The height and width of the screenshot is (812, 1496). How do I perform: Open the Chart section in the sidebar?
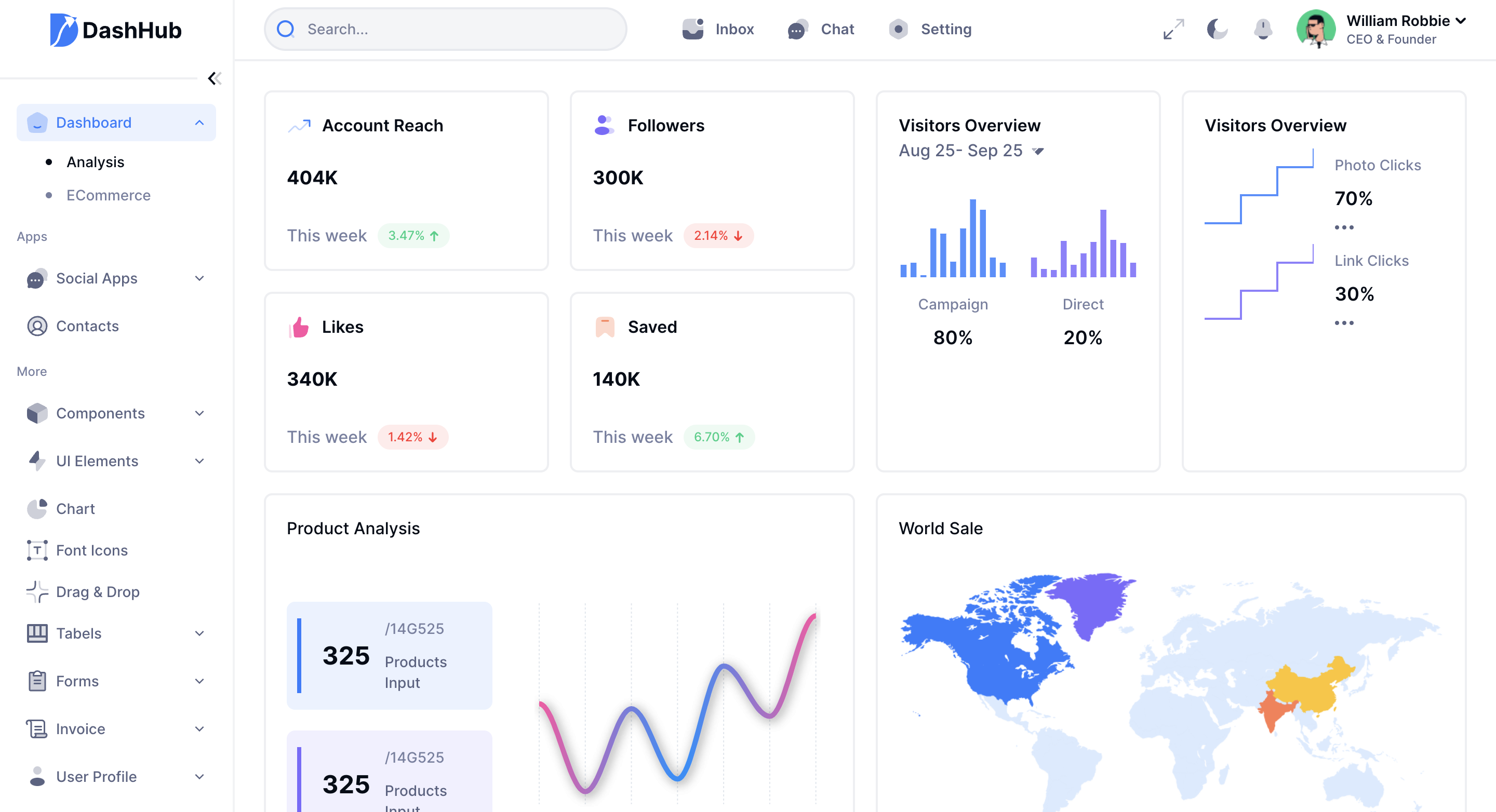click(75, 508)
